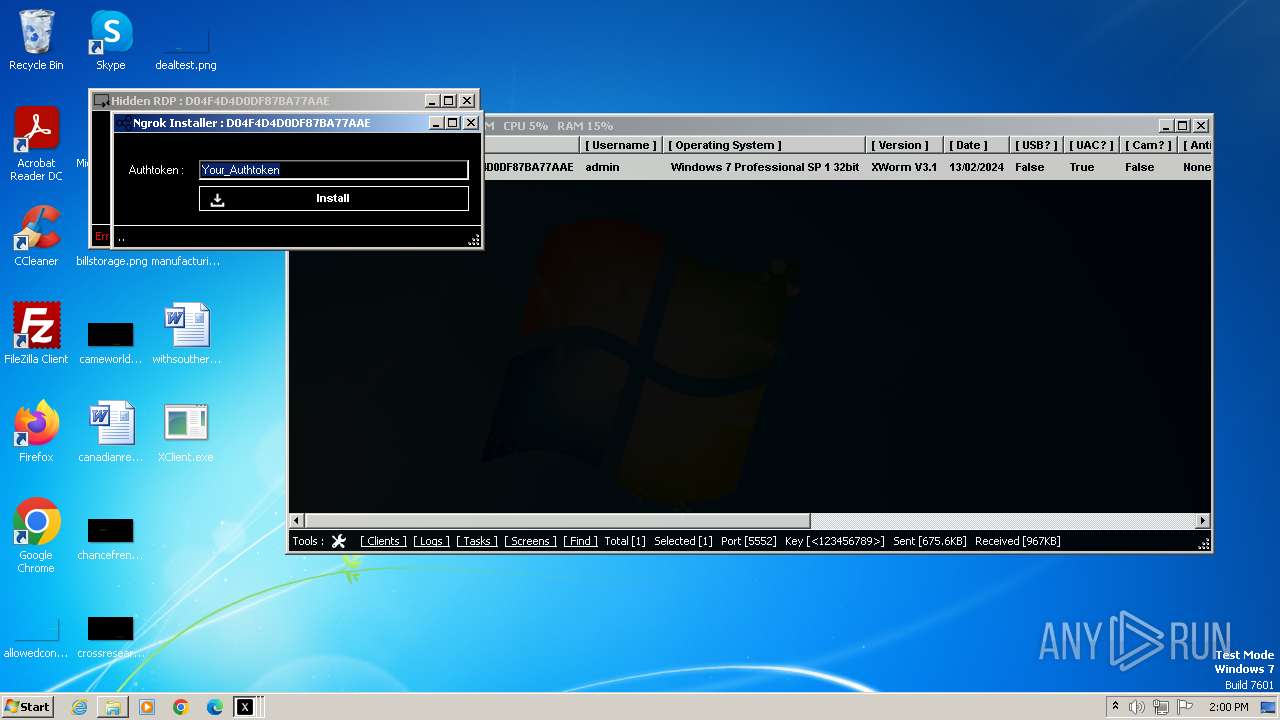Select the cameworld... desktop file
This screenshot has width=1280, height=720.
(x=111, y=342)
